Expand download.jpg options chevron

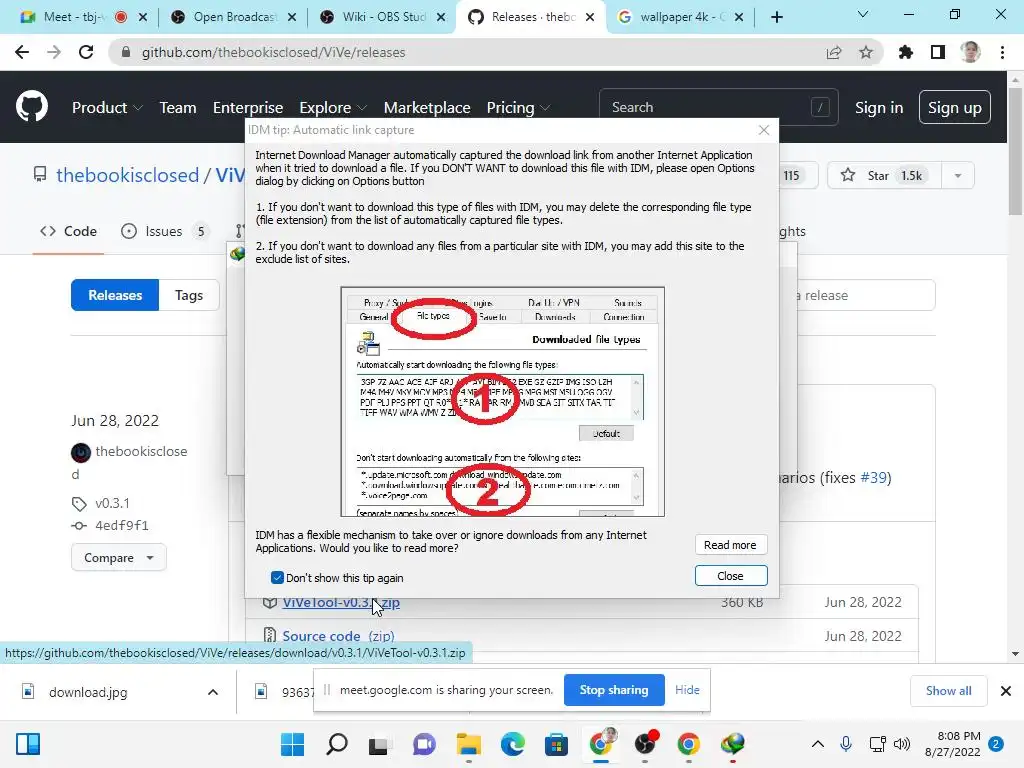(x=213, y=692)
